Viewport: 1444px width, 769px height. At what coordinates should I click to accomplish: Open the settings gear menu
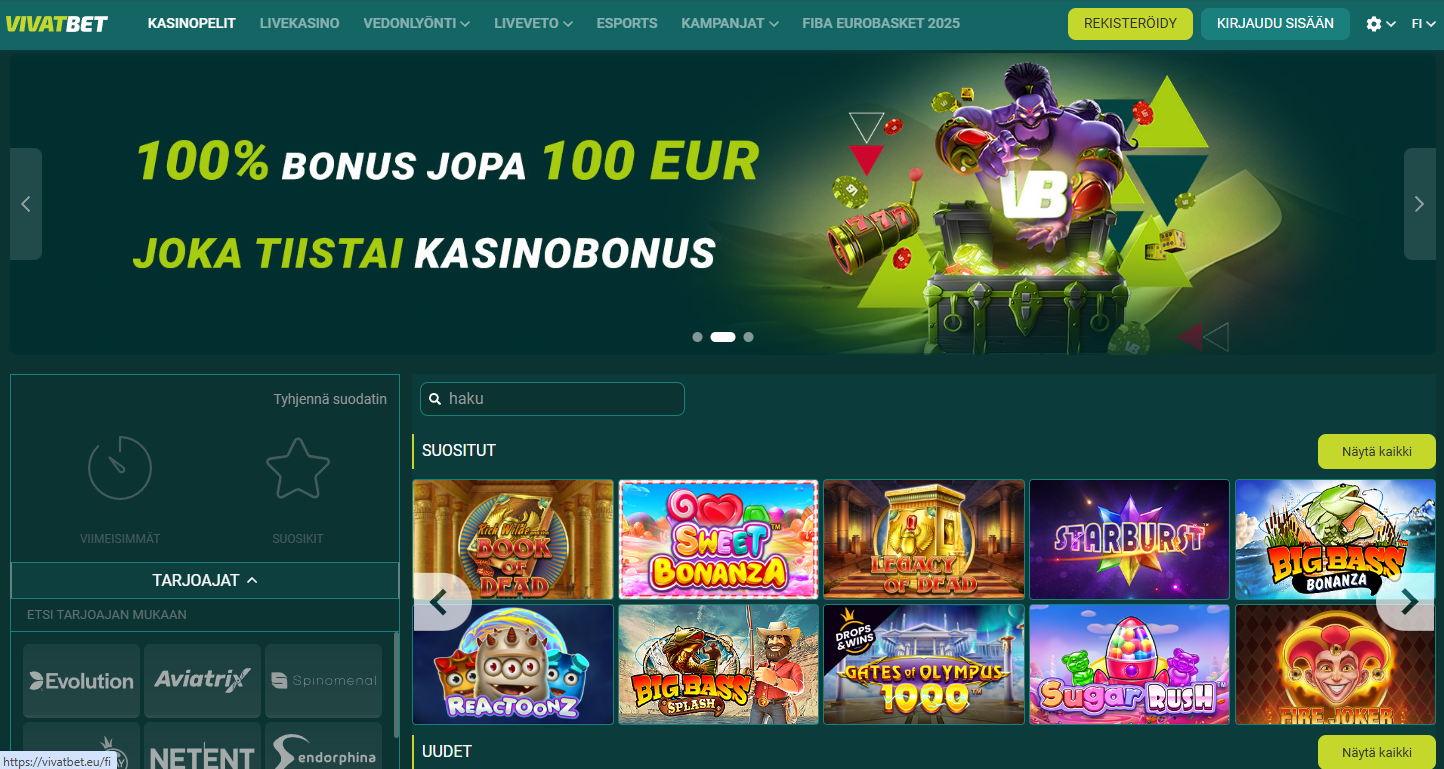pyautogui.click(x=1380, y=24)
